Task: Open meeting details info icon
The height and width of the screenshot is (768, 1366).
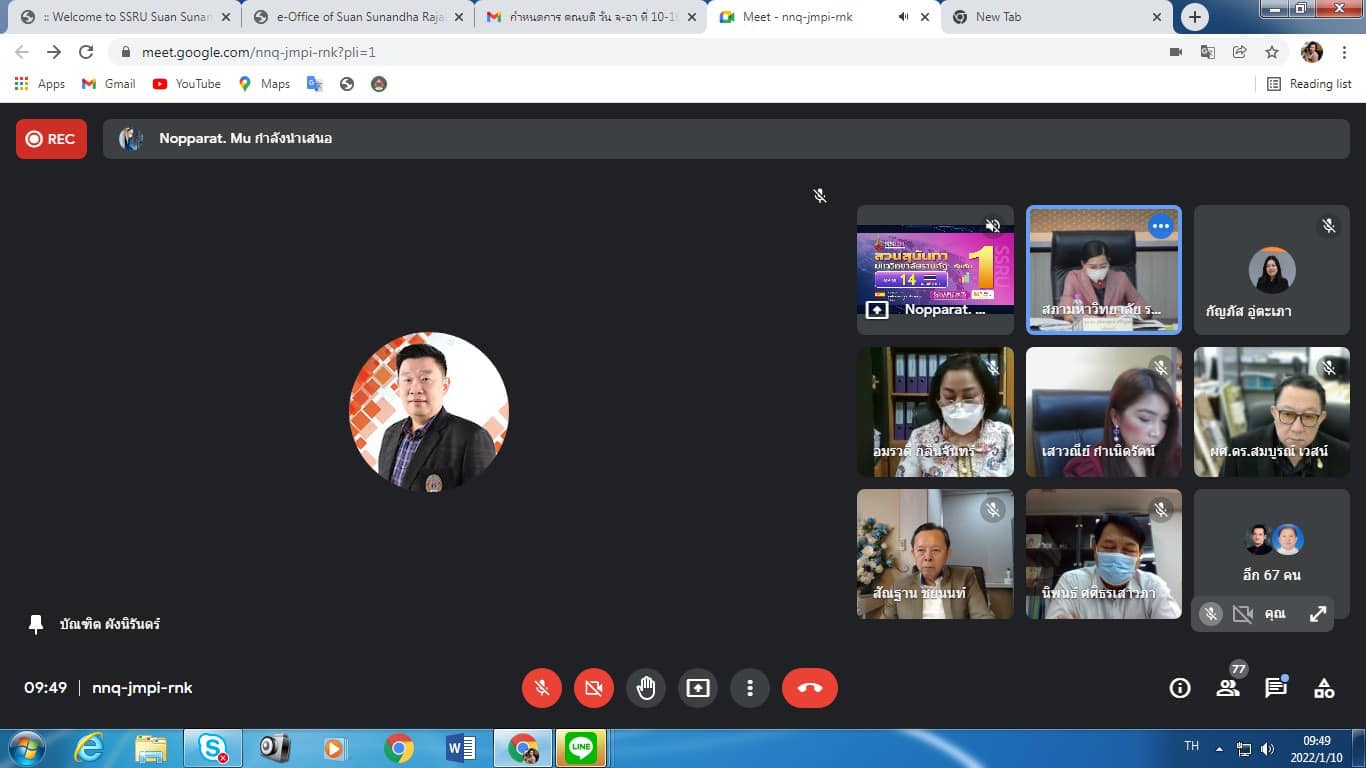Action: [x=1180, y=688]
